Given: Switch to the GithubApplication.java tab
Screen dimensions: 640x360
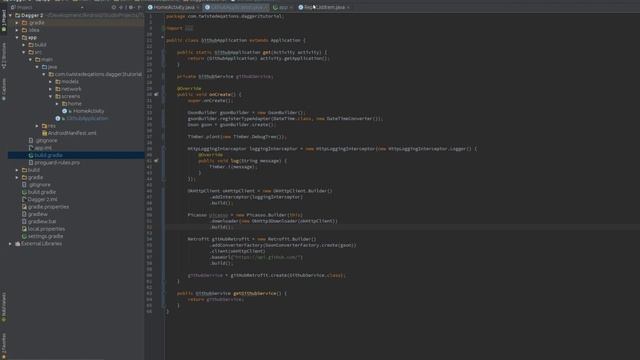Looking at the screenshot, I should click(x=237, y=7).
